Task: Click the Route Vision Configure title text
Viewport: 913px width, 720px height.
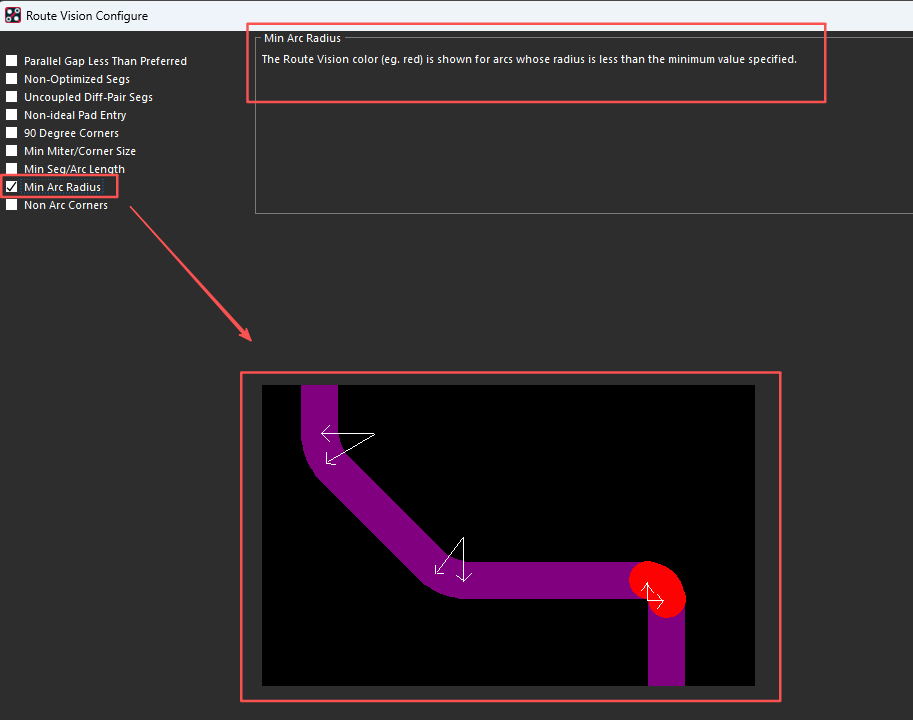Action: coord(87,15)
